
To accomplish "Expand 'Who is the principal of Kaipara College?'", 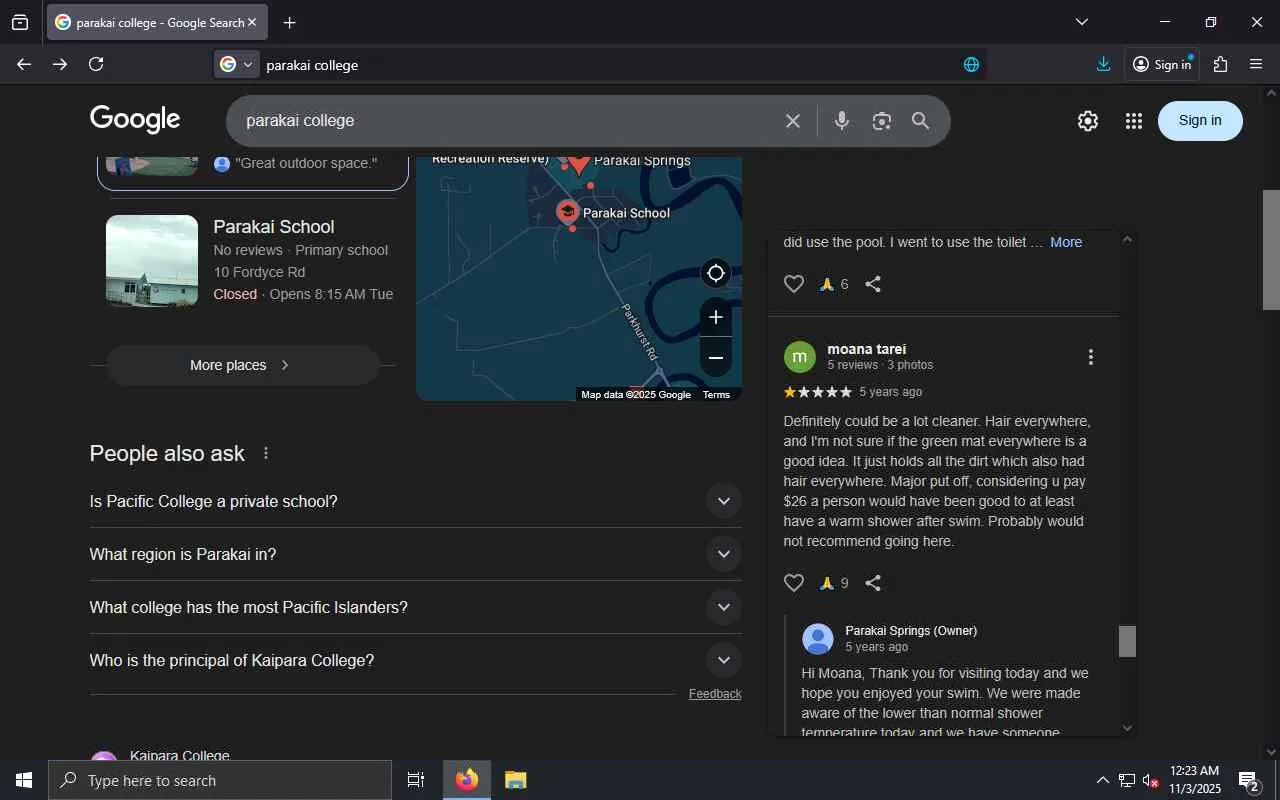I will point(416,660).
